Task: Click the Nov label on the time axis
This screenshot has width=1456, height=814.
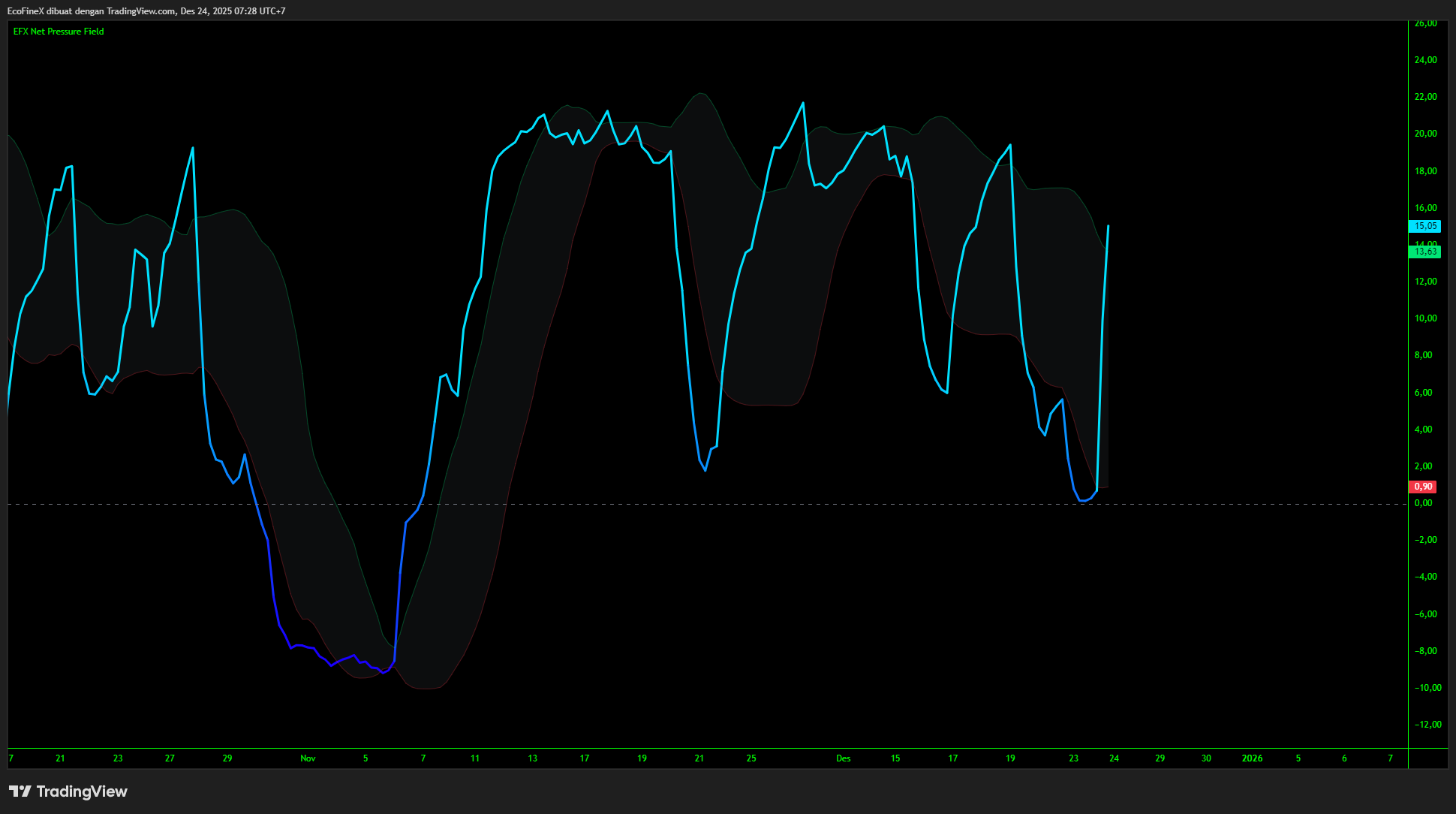Action: click(308, 758)
